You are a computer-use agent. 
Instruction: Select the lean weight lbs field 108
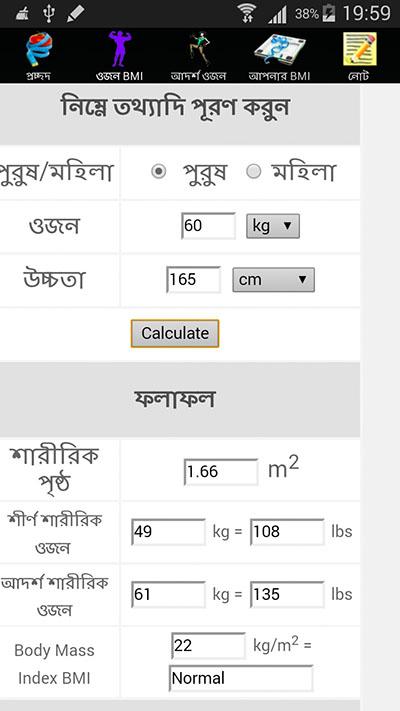(x=288, y=532)
